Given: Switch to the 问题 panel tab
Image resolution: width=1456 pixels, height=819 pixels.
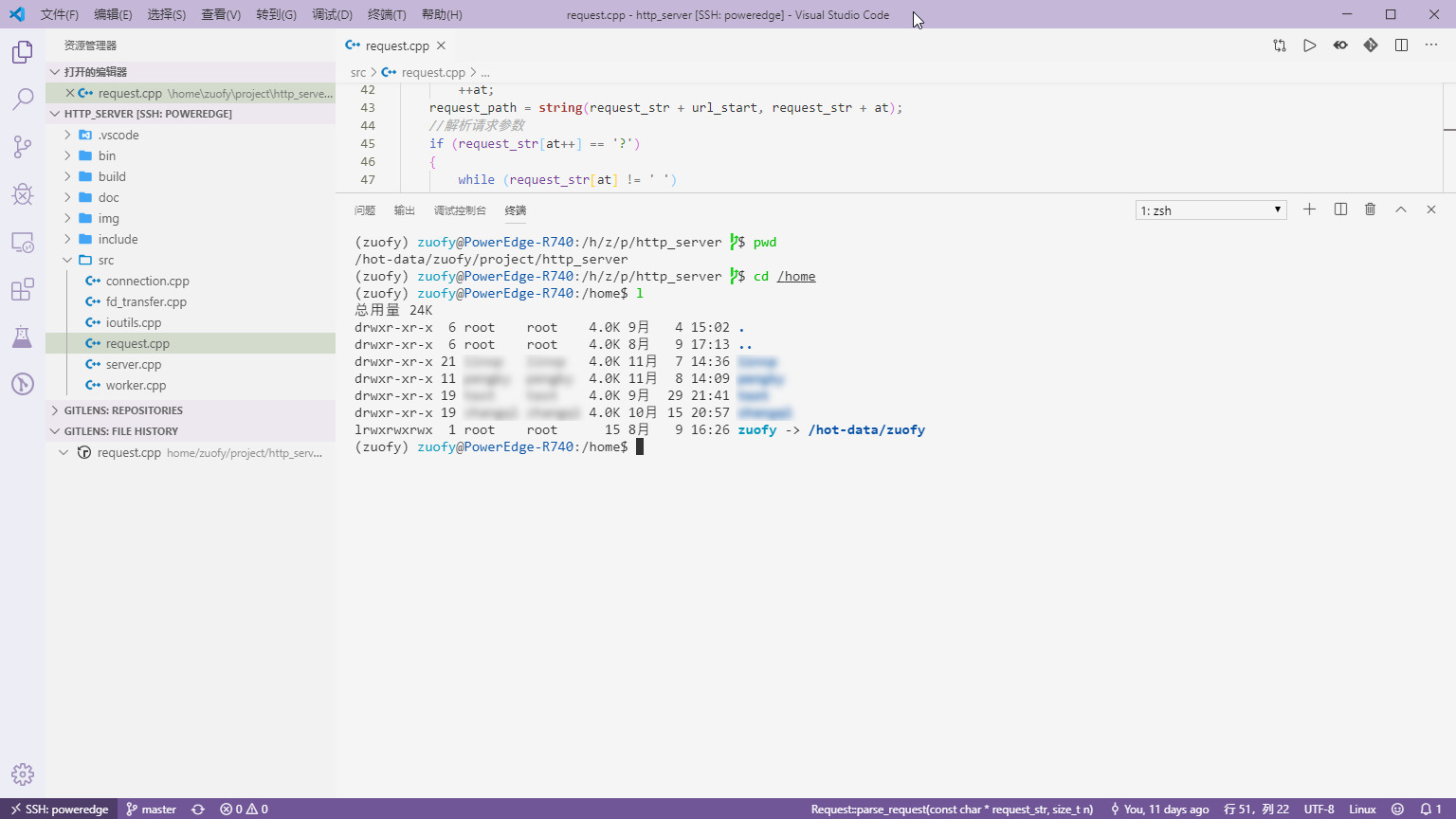Looking at the screenshot, I should click(x=365, y=210).
